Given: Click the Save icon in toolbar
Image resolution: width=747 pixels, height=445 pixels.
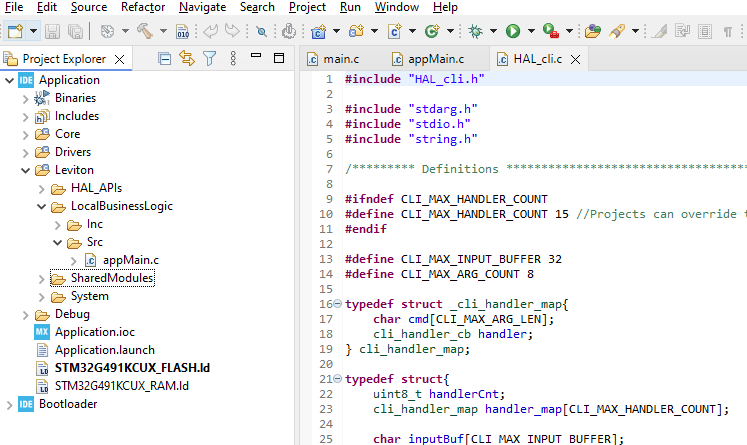Looking at the screenshot, I should click(52, 31).
